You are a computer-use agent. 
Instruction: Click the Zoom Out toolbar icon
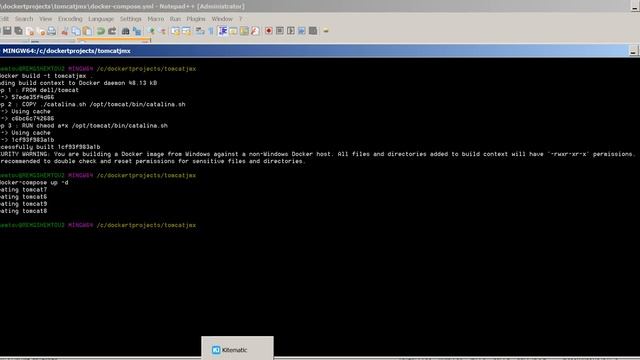click(162, 31)
